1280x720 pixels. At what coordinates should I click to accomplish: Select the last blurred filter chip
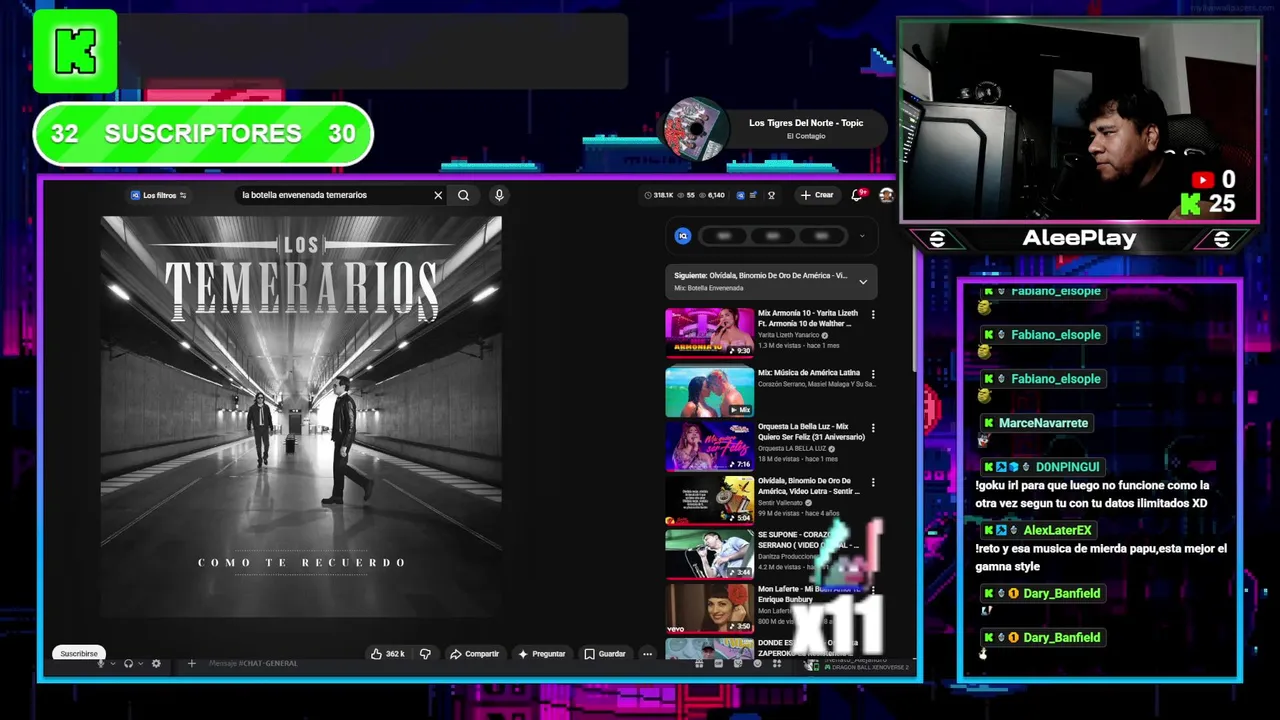(822, 236)
